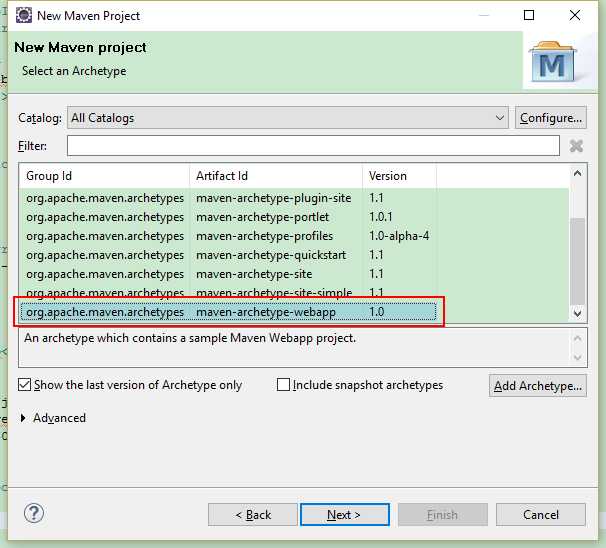This screenshot has width=606, height=548.
Task: Close the New Maven Project dialog
Action: (575, 15)
